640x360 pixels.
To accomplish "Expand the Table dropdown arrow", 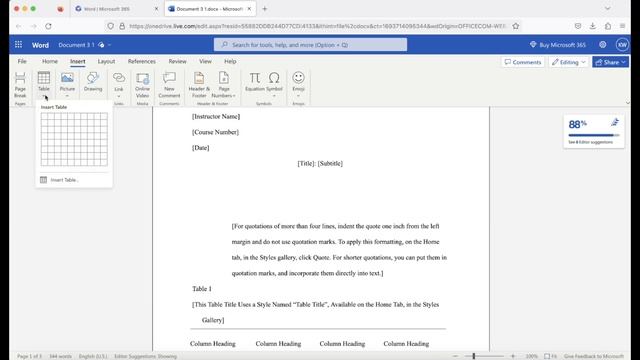I will coord(44,96).
